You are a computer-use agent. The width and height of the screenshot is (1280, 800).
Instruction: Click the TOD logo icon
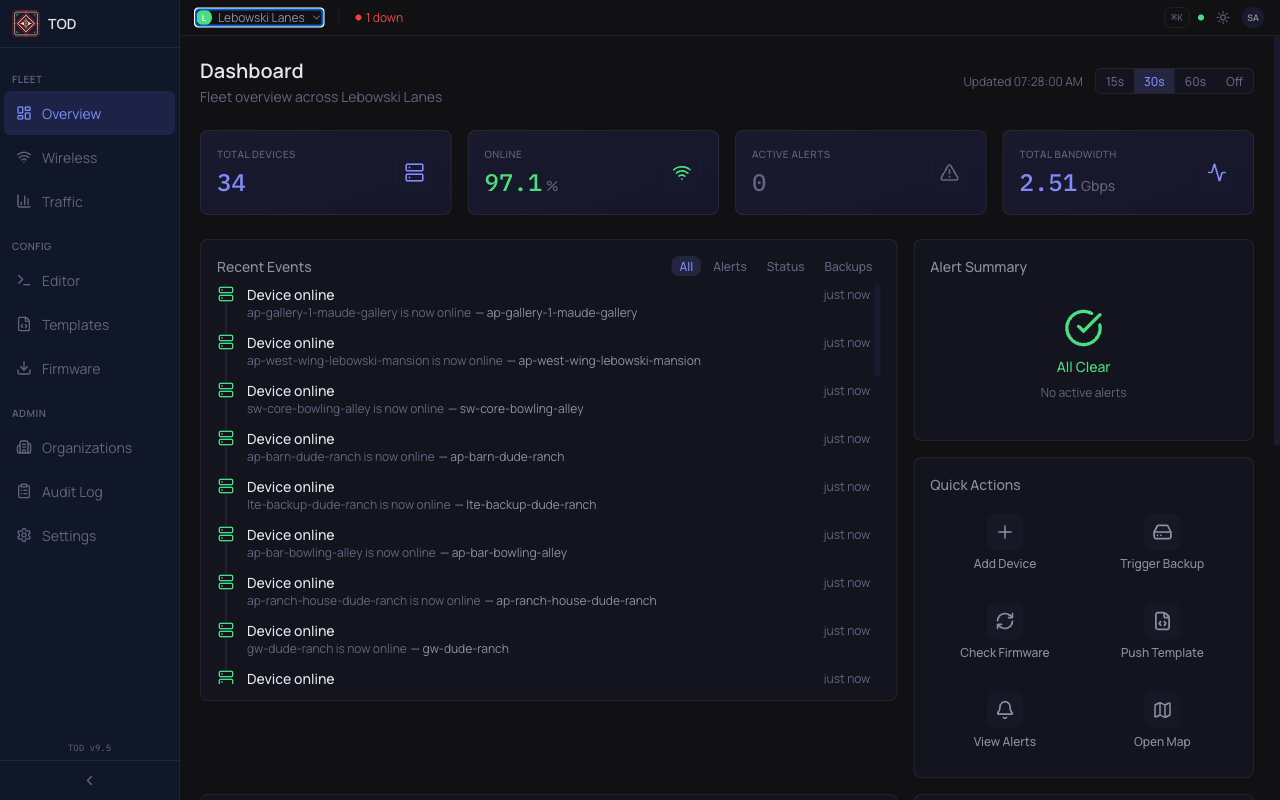click(25, 23)
